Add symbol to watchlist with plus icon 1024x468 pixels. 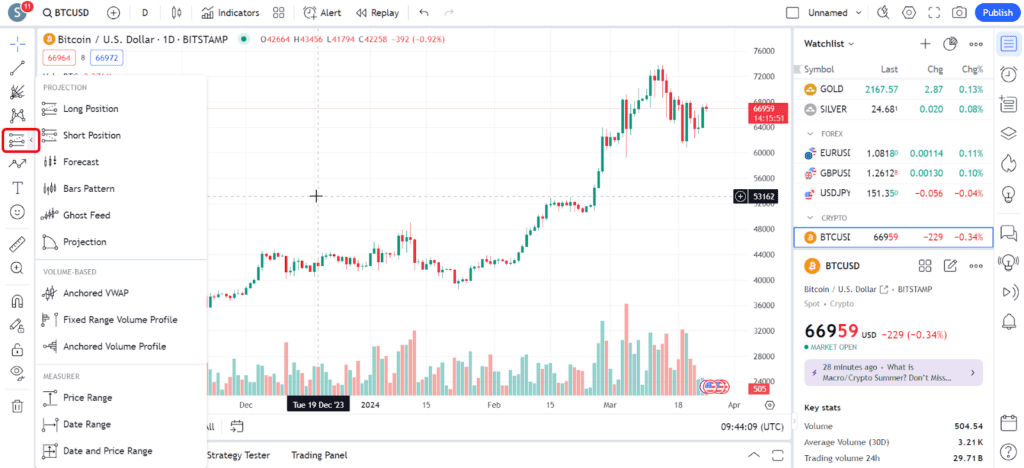[925, 44]
